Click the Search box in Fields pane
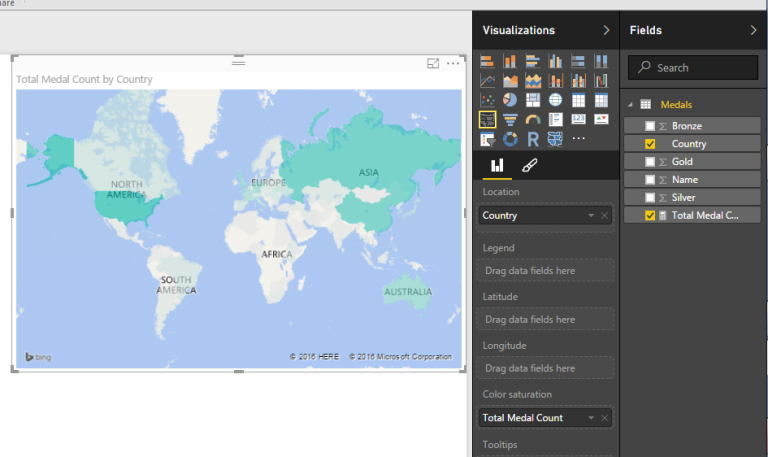This screenshot has height=457, width=768. tap(692, 67)
